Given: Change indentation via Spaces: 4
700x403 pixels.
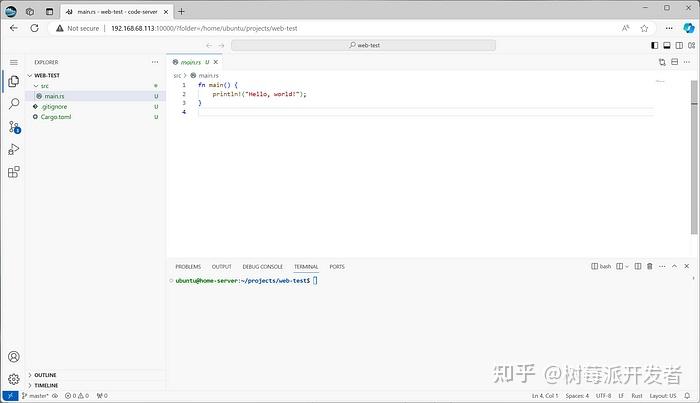Looking at the screenshot, I should pos(577,395).
